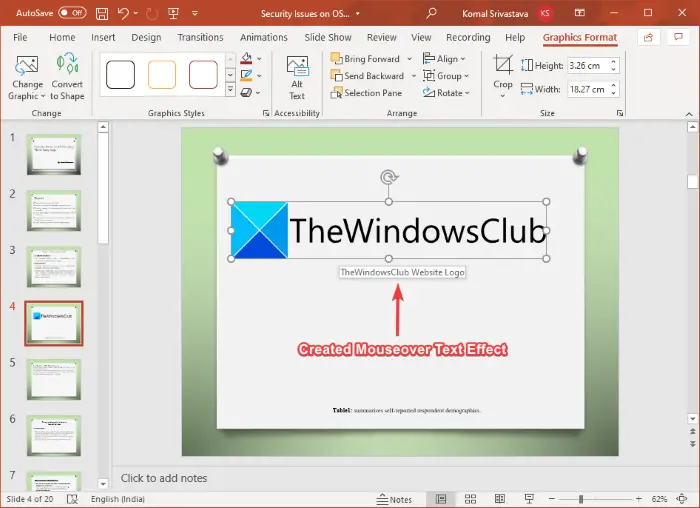Image resolution: width=700 pixels, height=508 pixels.
Task: Click the Search magnifier icon
Action: pos(431,13)
